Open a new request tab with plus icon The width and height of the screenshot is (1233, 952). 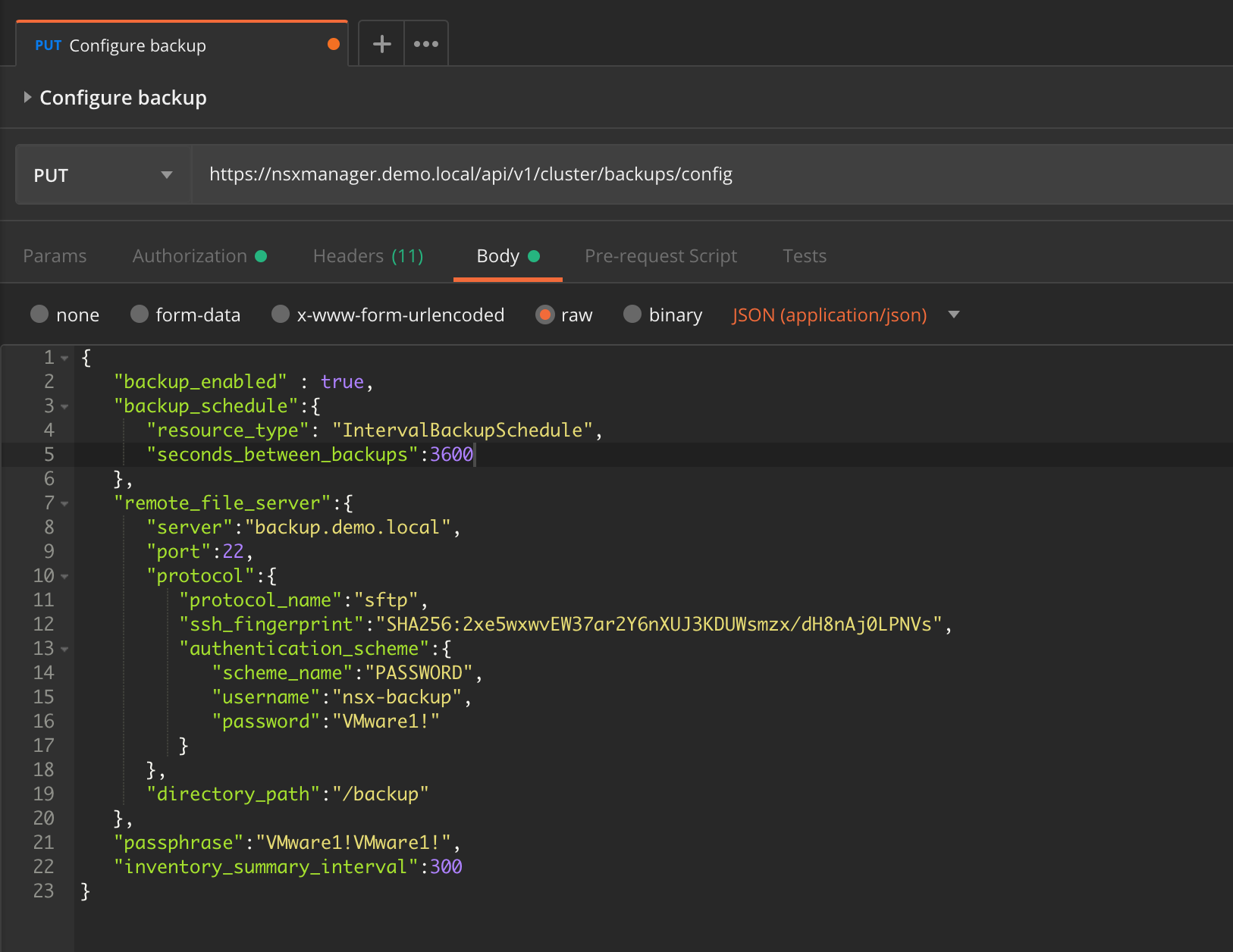382,44
